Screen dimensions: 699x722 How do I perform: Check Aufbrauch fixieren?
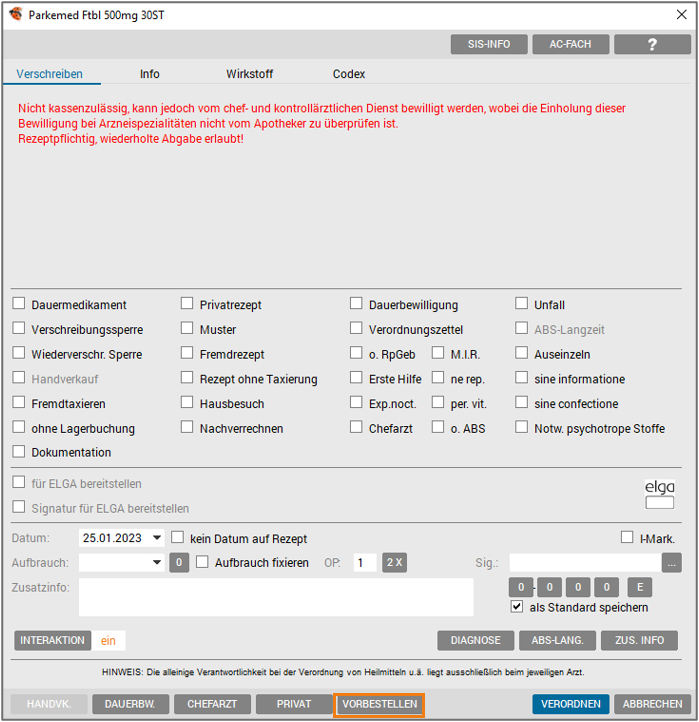coord(202,562)
